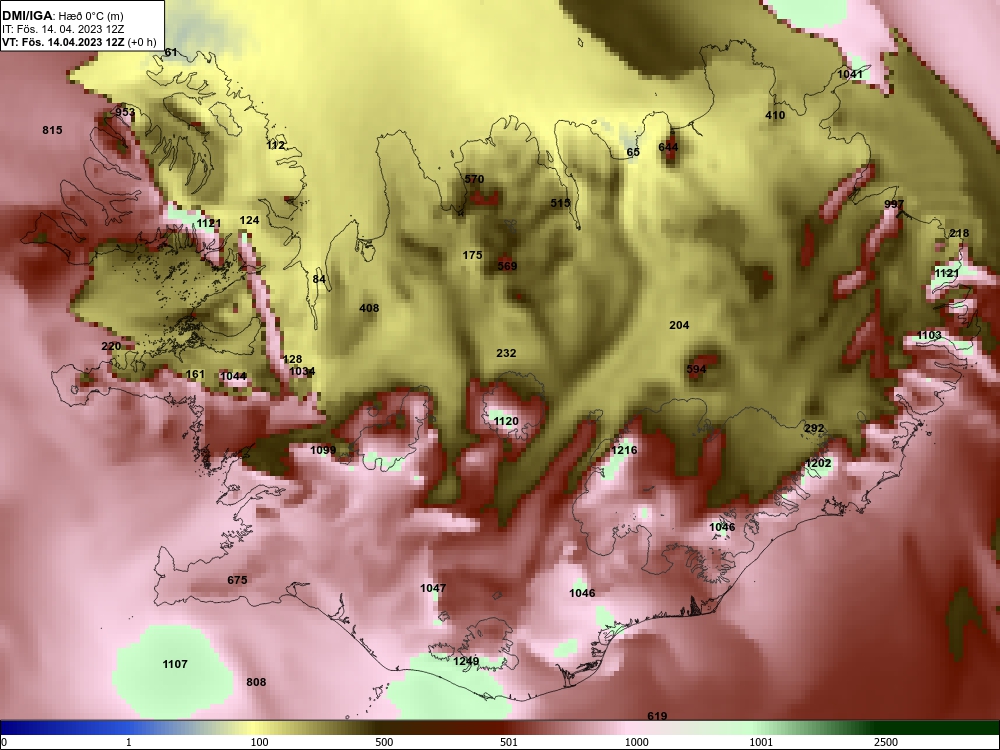The height and width of the screenshot is (750, 1000).
Task: Click the legend label '501'
Action: point(509,742)
